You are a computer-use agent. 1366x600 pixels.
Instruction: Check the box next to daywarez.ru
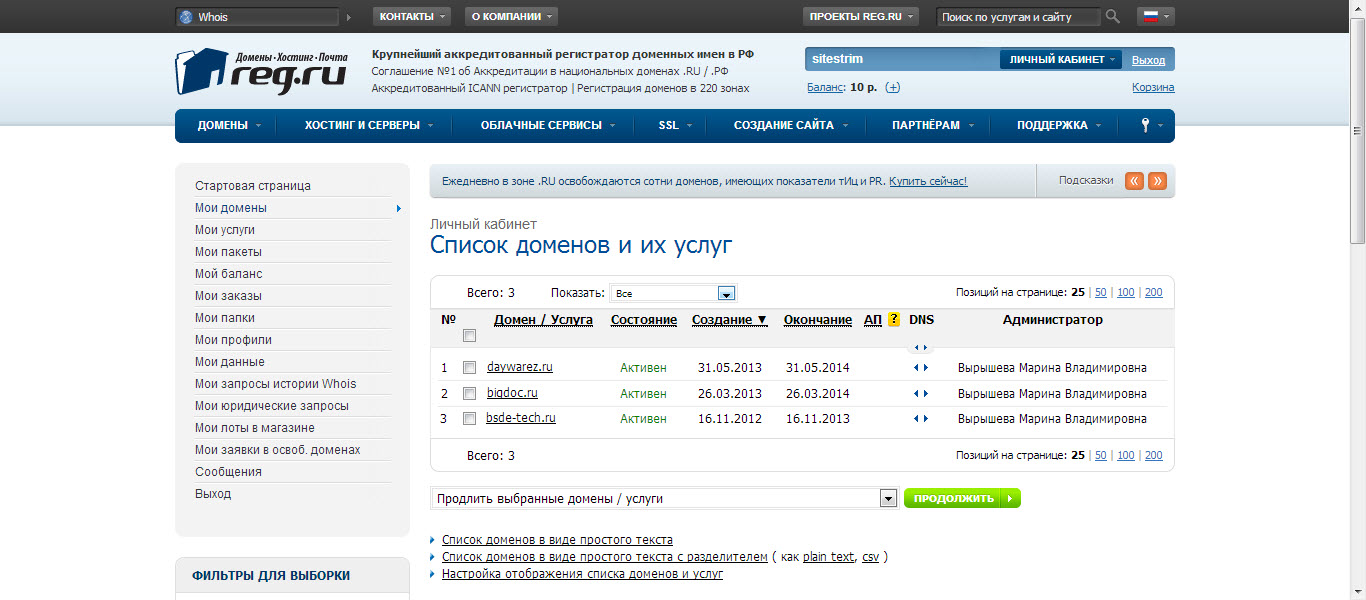click(x=469, y=368)
